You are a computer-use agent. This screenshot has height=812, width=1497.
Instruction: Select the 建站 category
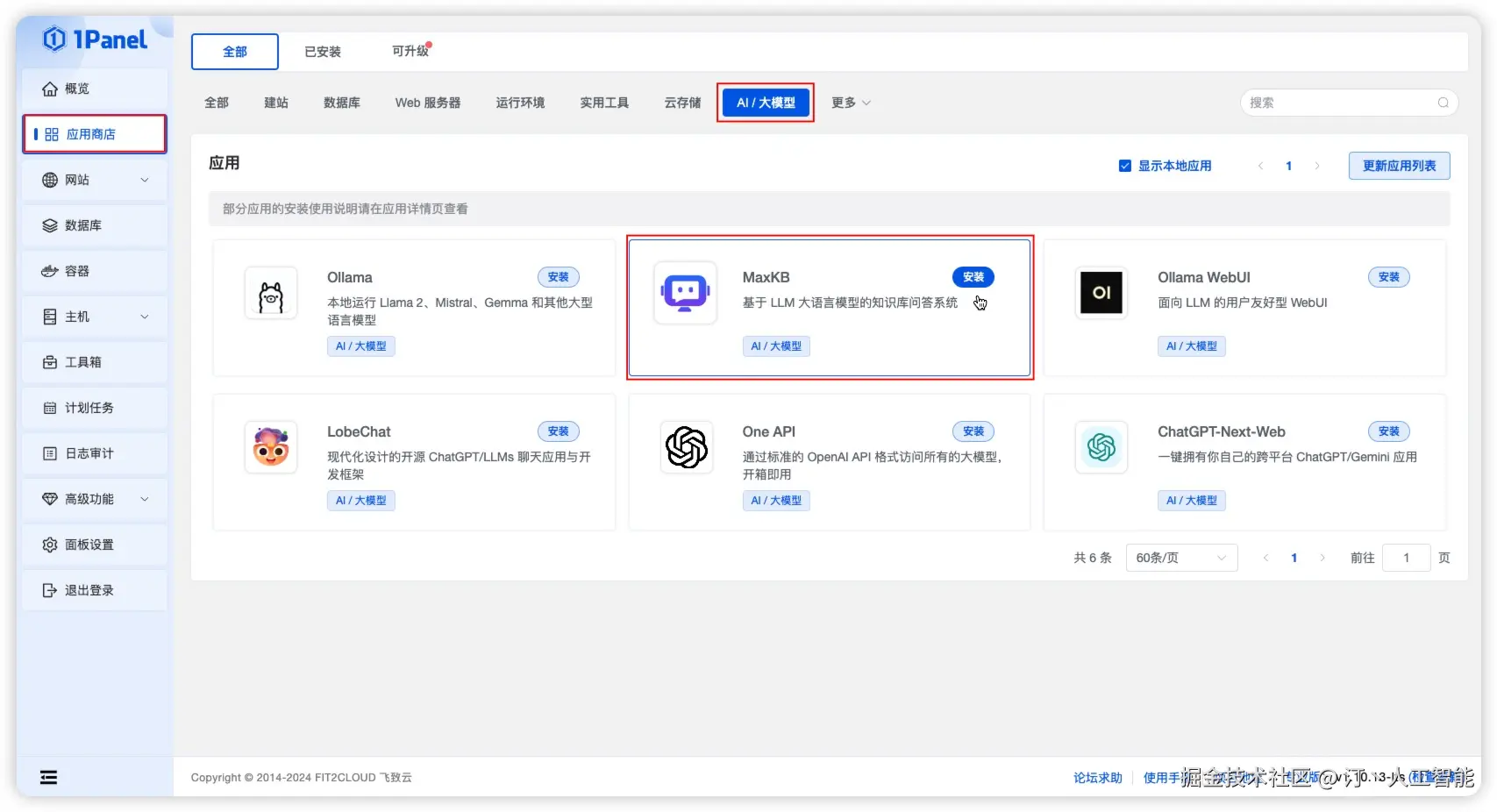point(276,103)
